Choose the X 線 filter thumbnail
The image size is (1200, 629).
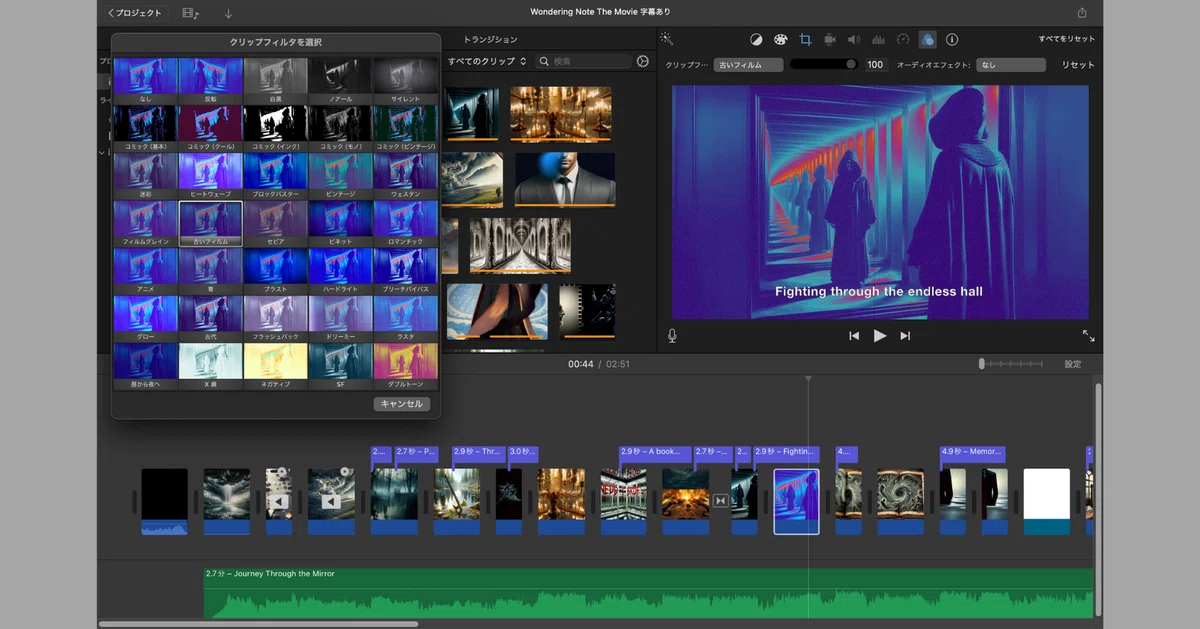[x=210, y=366]
